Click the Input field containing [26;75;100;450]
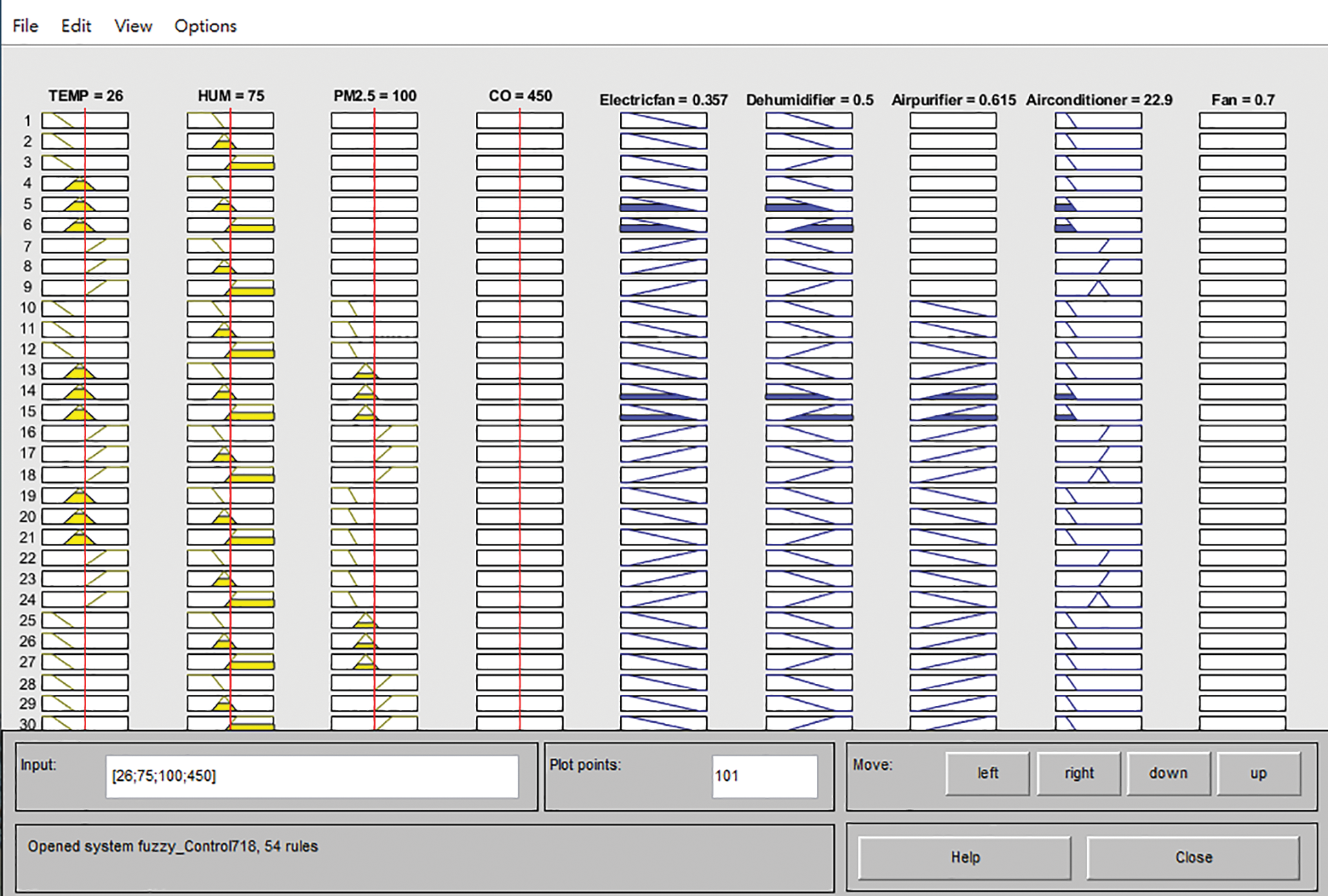The width and height of the screenshot is (1328, 896). [x=313, y=777]
